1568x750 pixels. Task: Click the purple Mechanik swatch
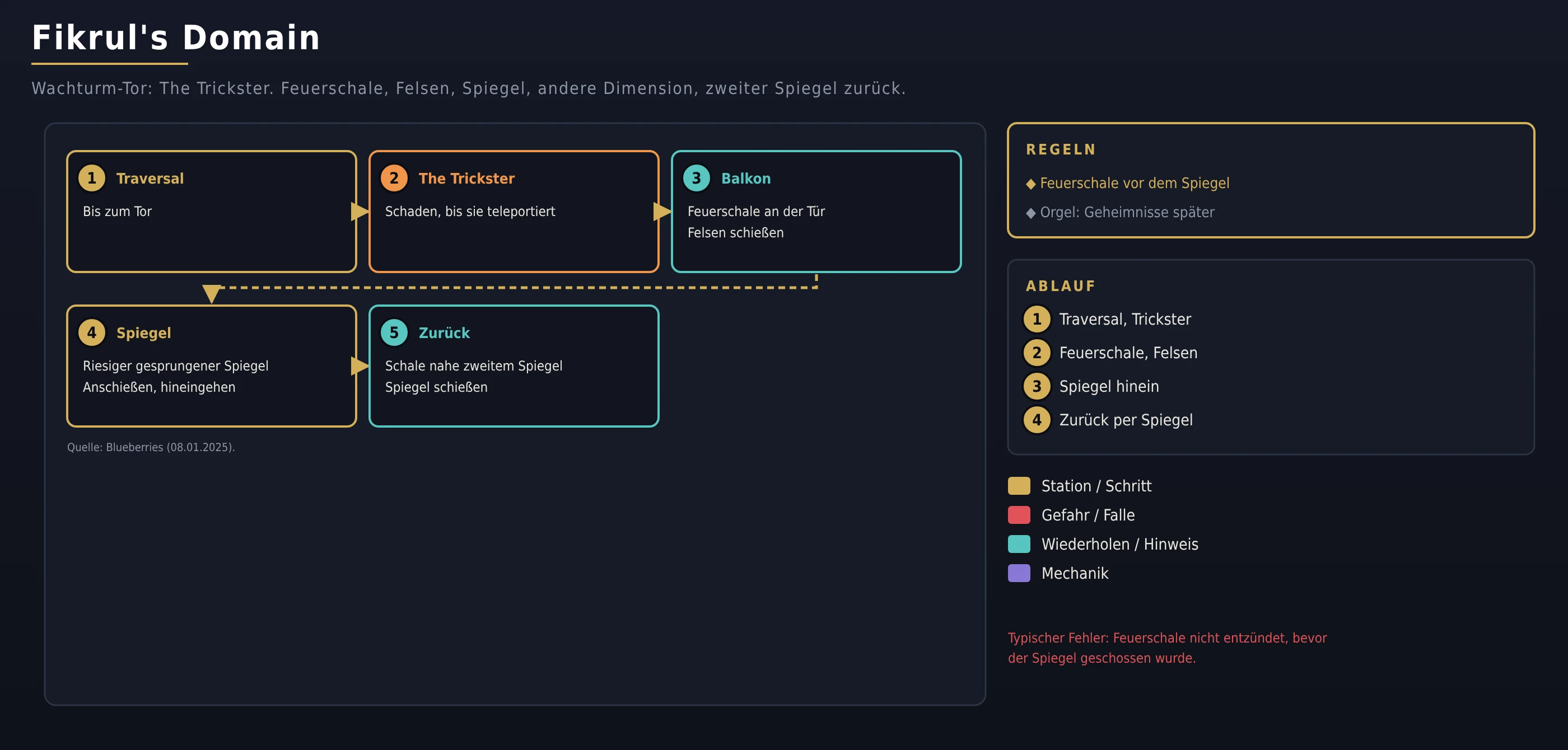(x=1019, y=573)
